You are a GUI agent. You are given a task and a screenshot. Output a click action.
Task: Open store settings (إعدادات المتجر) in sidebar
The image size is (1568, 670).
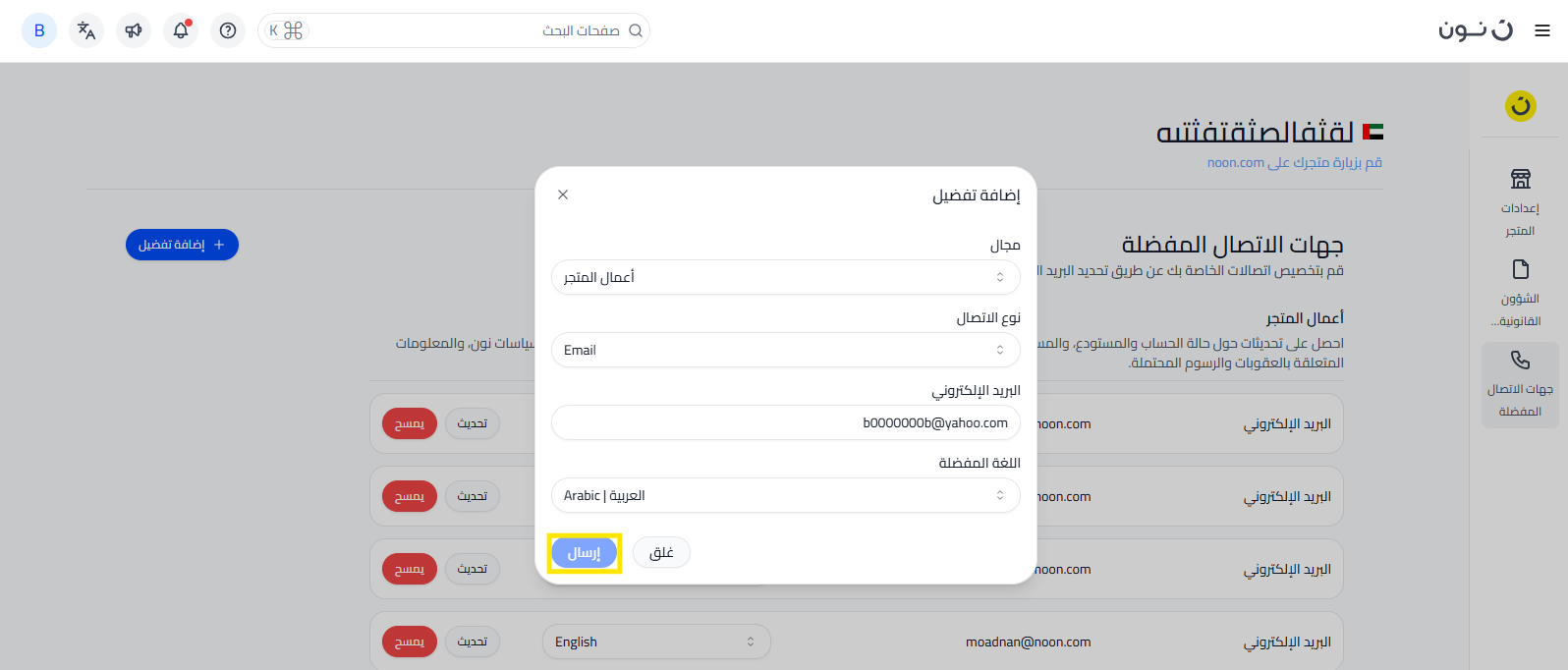coord(1520,204)
